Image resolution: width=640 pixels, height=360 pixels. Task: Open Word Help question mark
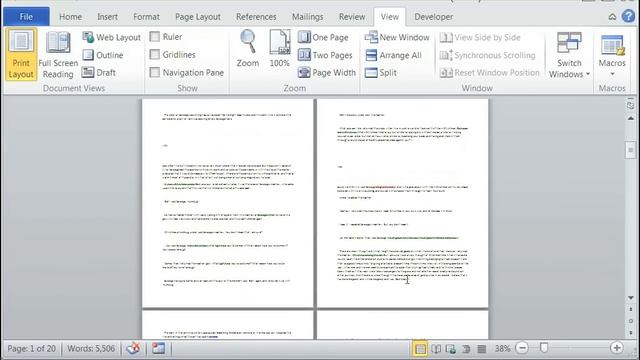[629, 16]
